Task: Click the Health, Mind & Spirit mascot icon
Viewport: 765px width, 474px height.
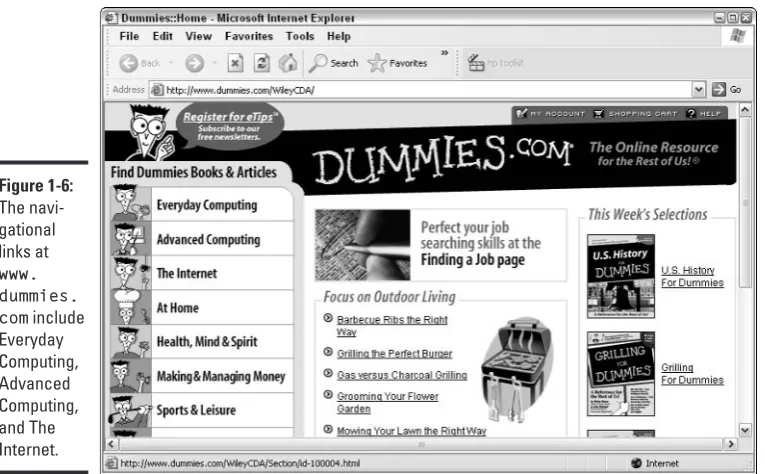Action: [130, 342]
